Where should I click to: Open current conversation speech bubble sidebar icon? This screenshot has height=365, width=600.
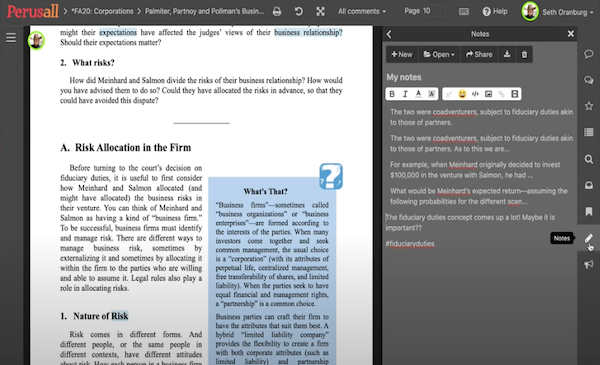click(x=589, y=54)
